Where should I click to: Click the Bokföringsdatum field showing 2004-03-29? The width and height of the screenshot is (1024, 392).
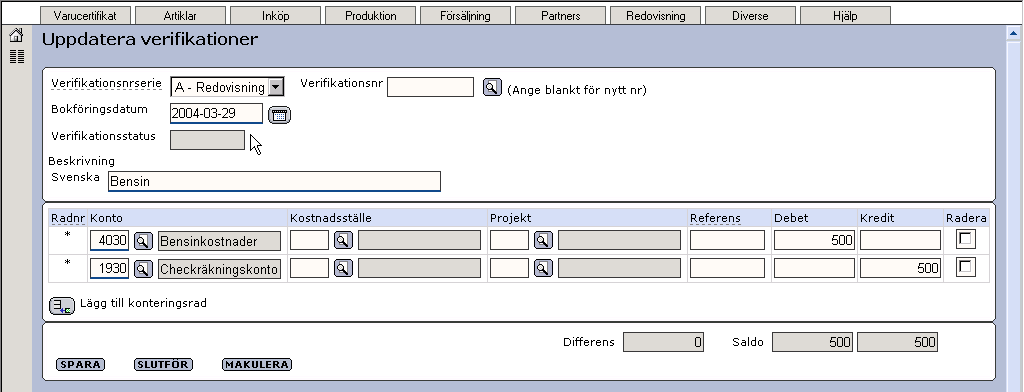point(216,114)
